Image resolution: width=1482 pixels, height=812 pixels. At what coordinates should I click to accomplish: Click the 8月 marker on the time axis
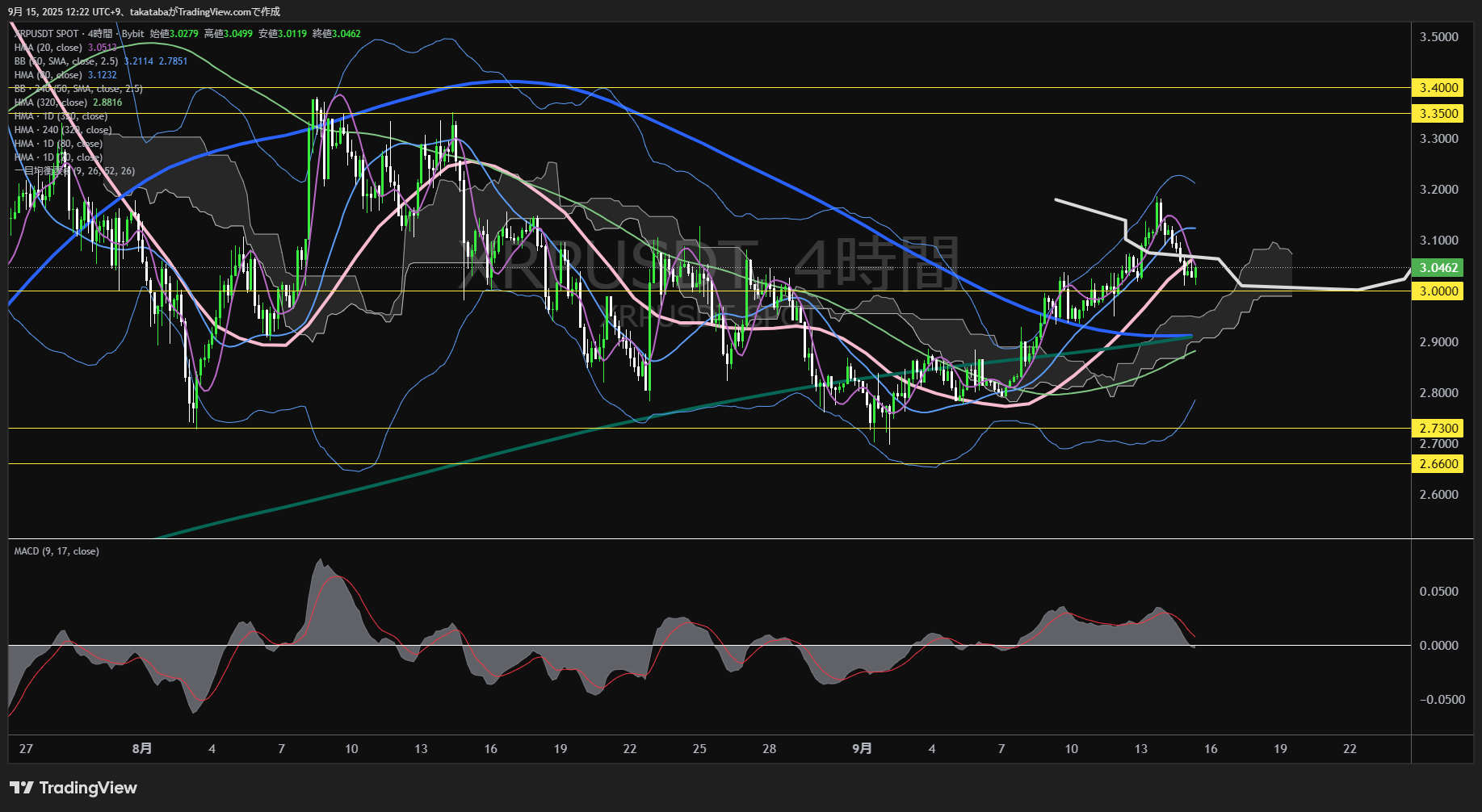[x=141, y=749]
